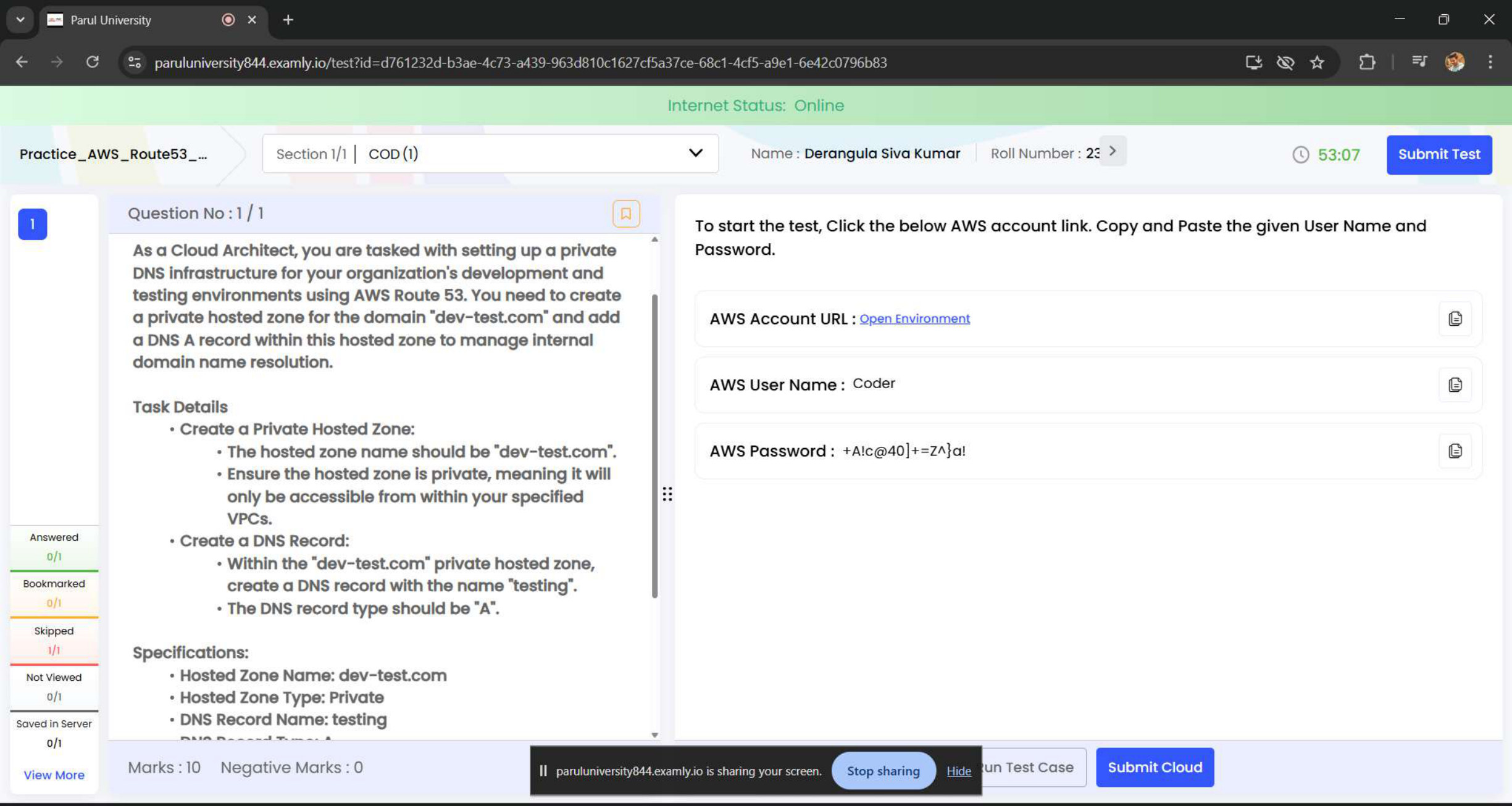Expand the Section 1/1 COD dropdown
Viewport: 1512px width, 806px height.
point(490,154)
